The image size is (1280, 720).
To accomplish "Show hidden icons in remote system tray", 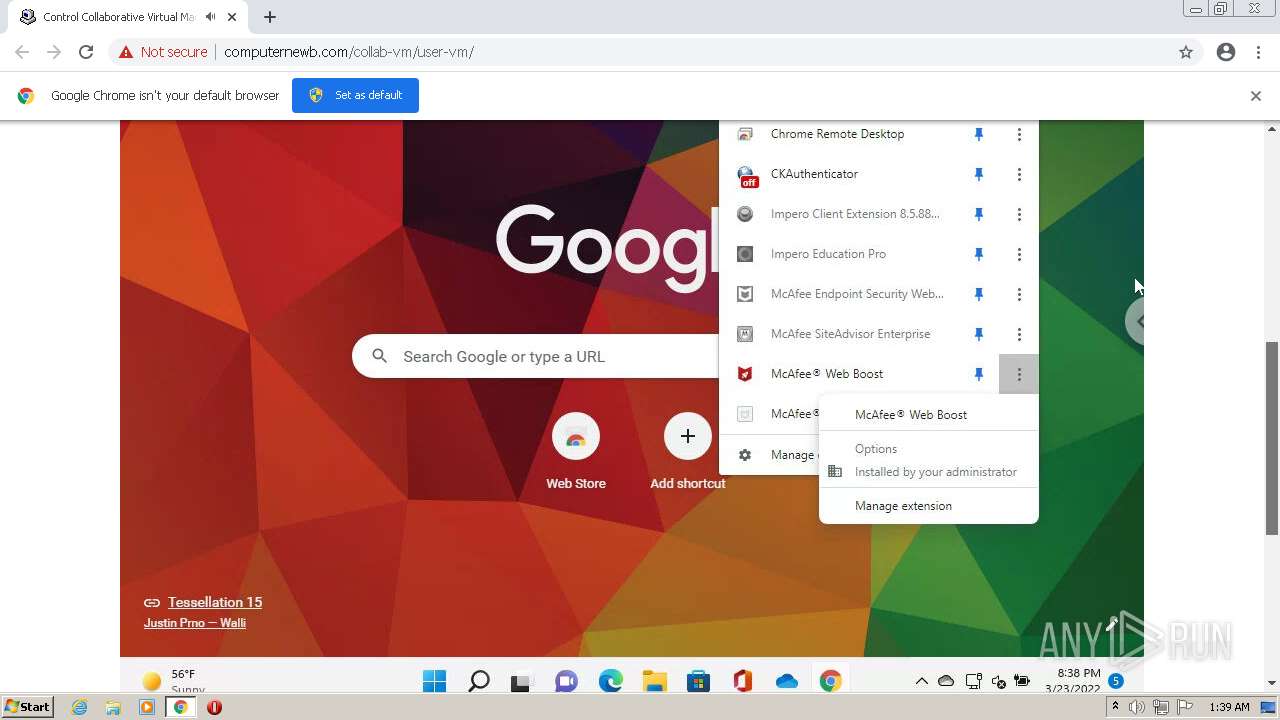I will coord(921,681).
